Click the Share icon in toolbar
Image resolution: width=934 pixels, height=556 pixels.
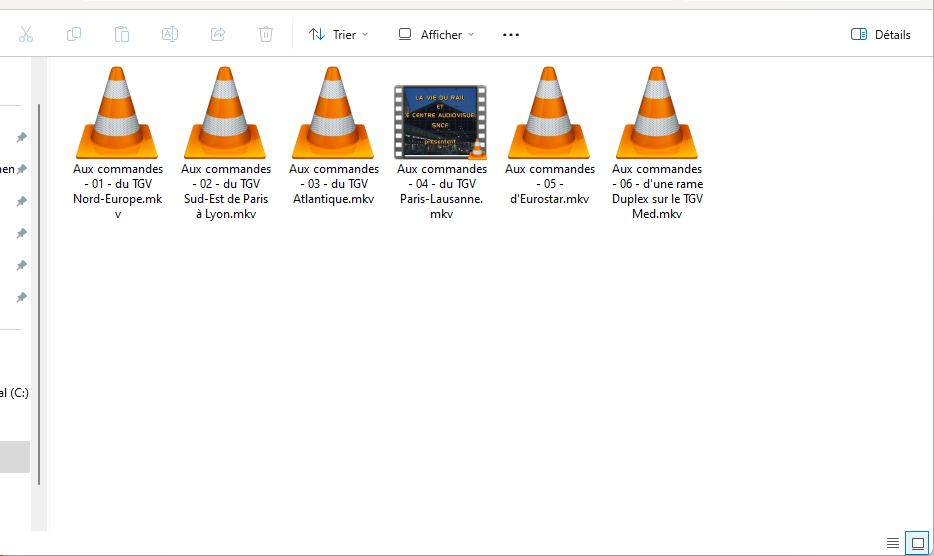[218, 34]
